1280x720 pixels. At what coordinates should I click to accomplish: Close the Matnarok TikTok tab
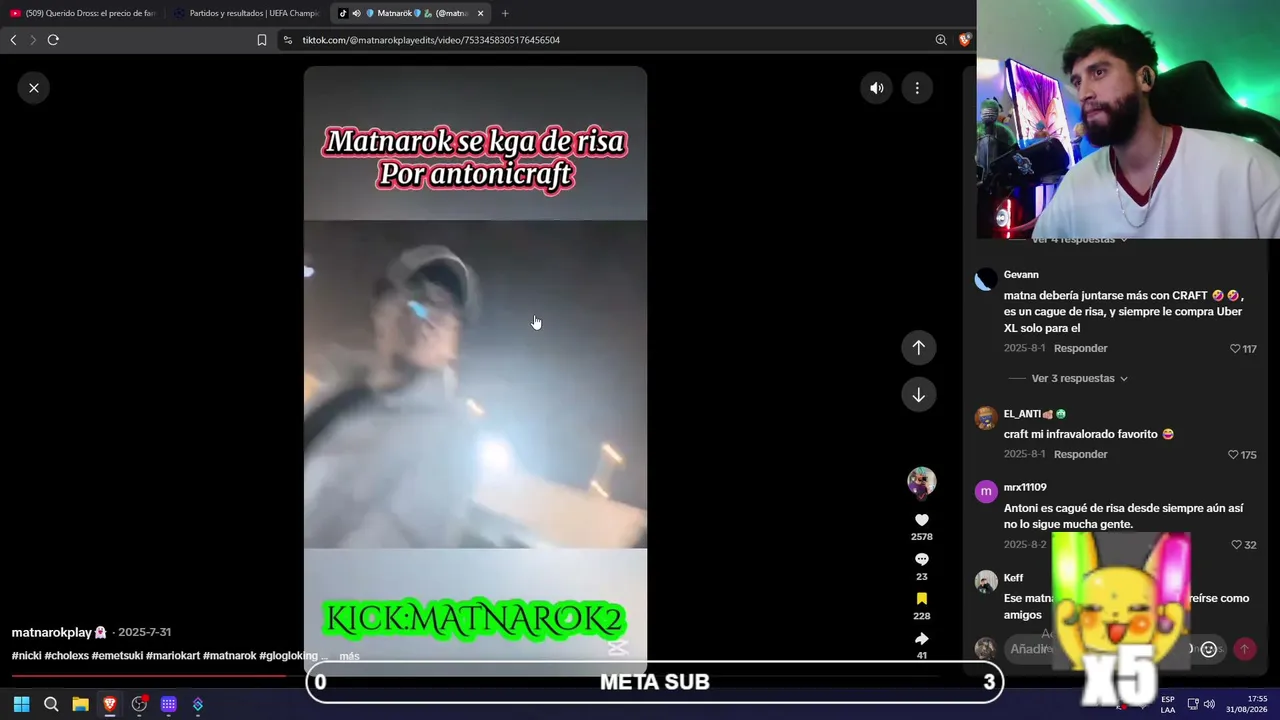480,13
